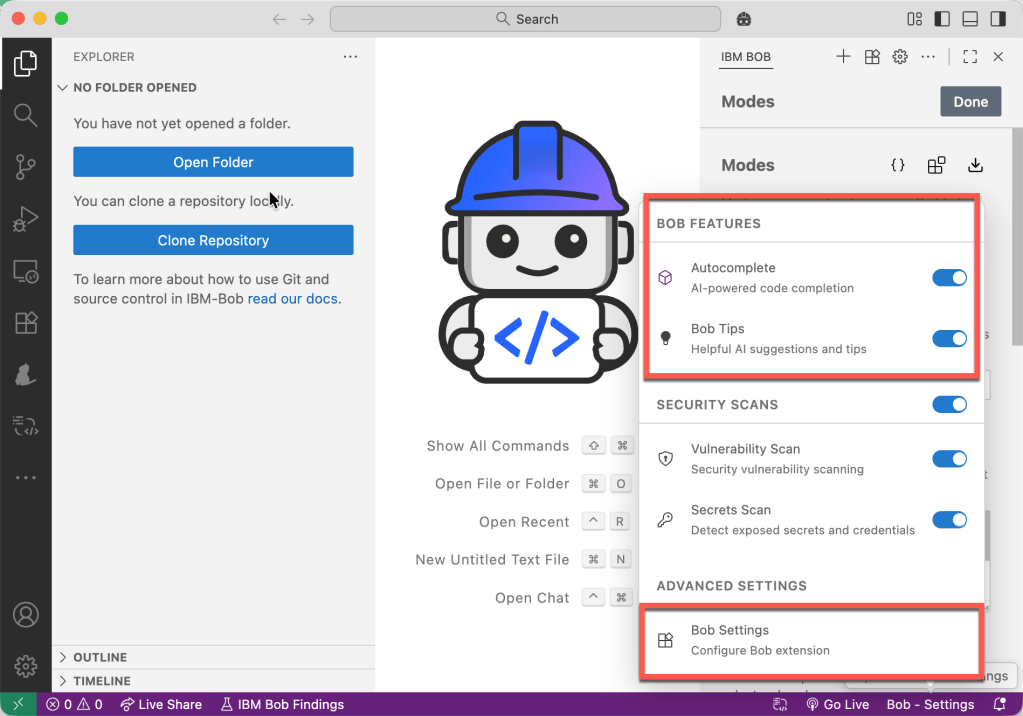Toggle the Autocomplete switch
Viewport: 1023px width, 716px height.
[x=949, y=278]
